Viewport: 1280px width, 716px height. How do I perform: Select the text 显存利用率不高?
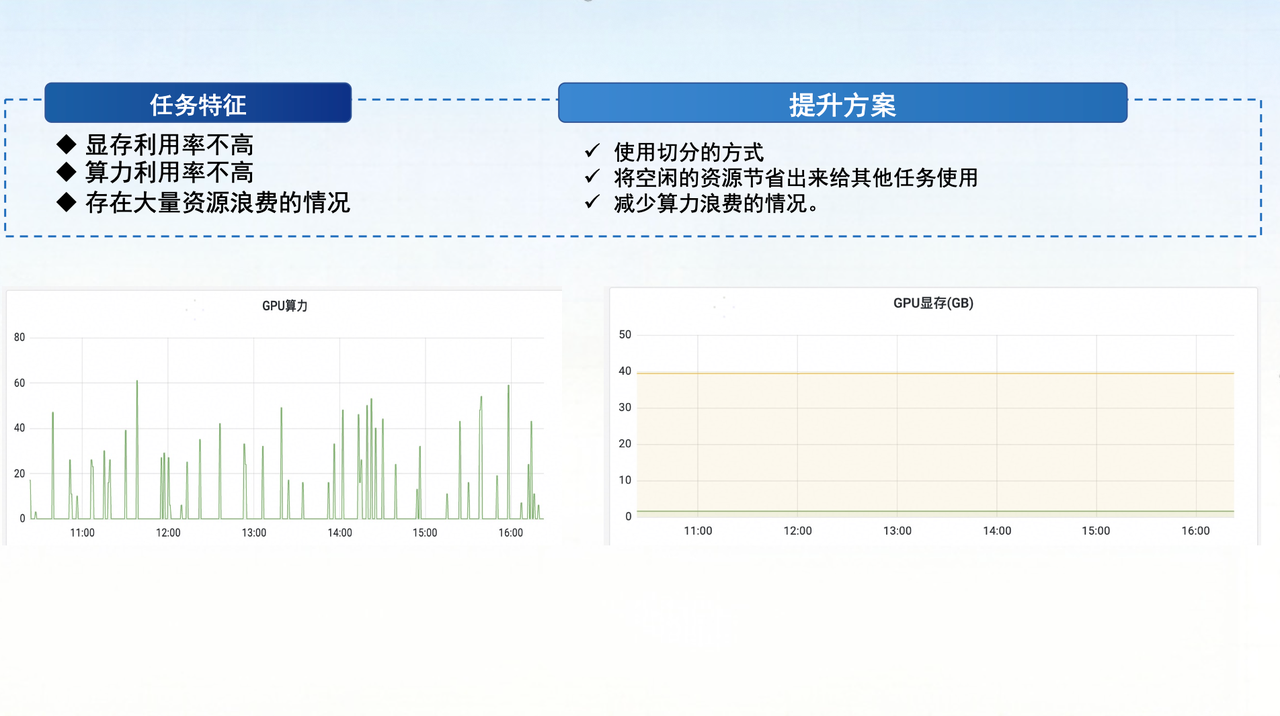click(169, 145)
